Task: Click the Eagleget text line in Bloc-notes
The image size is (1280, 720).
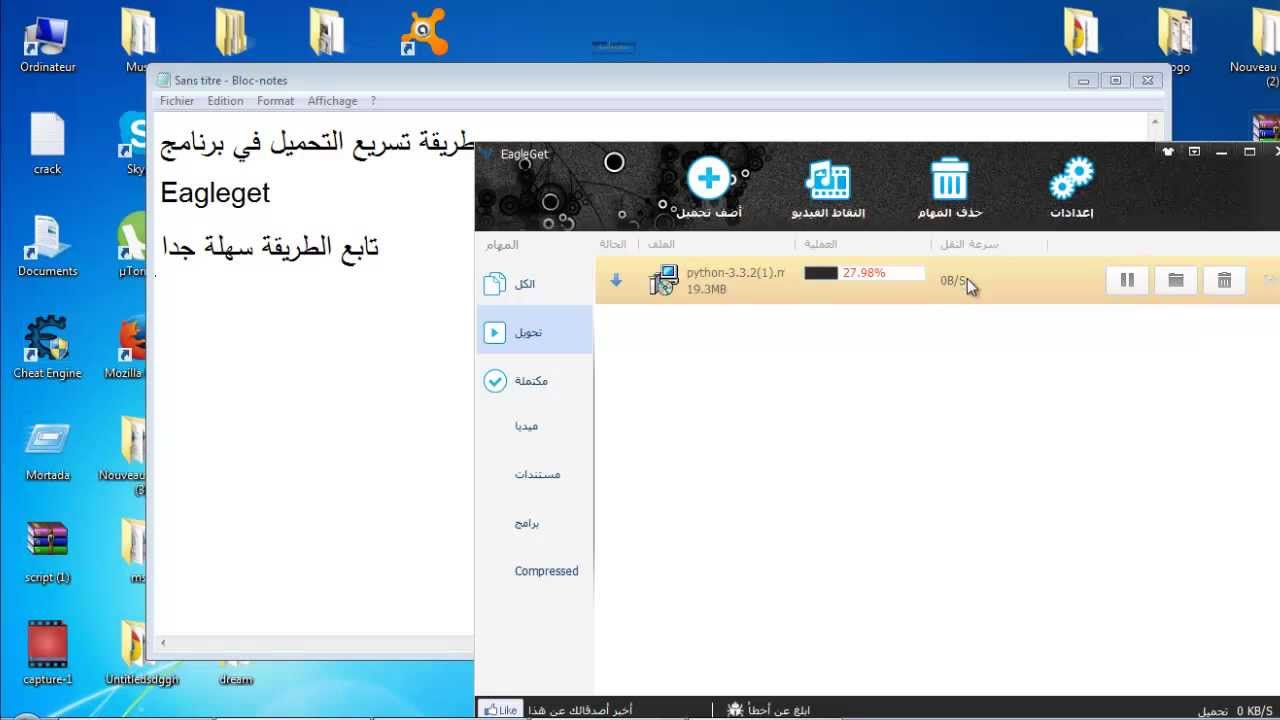Action: click(215, 192)
